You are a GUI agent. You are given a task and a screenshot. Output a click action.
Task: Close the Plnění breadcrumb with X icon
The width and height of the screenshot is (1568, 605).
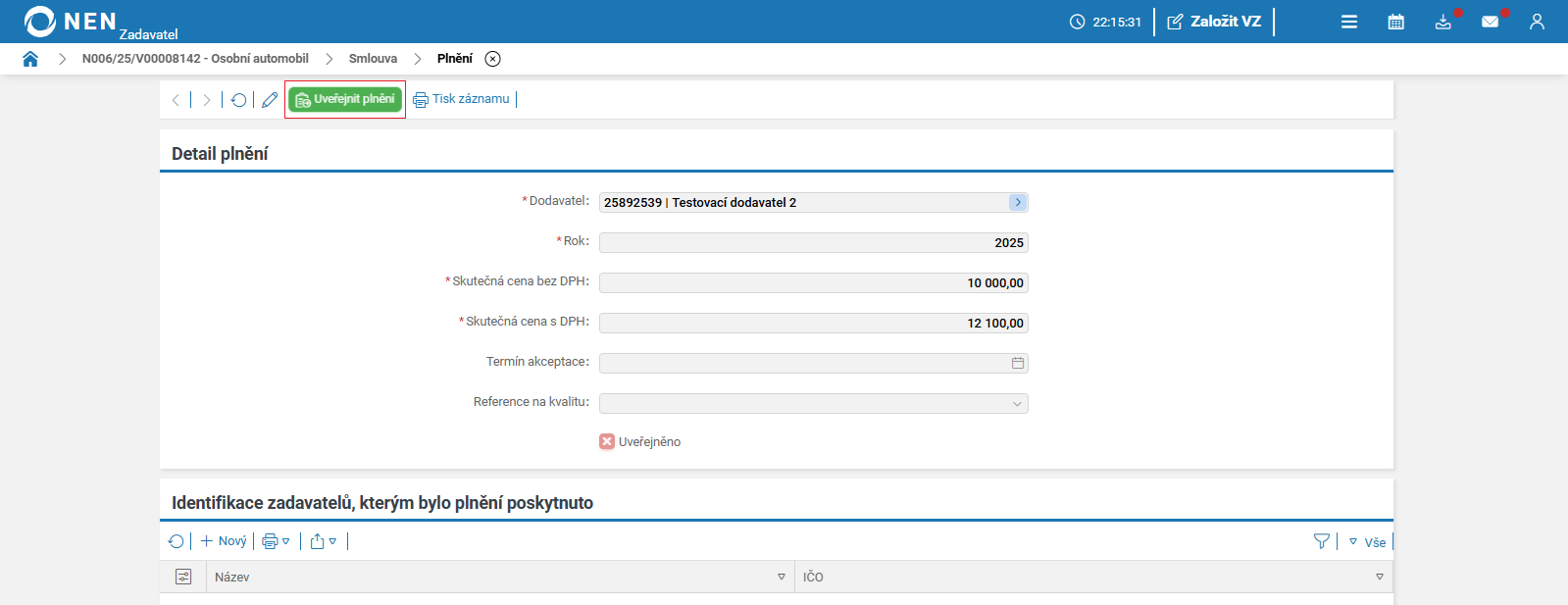pyautogui.click(x=493, y=59)
